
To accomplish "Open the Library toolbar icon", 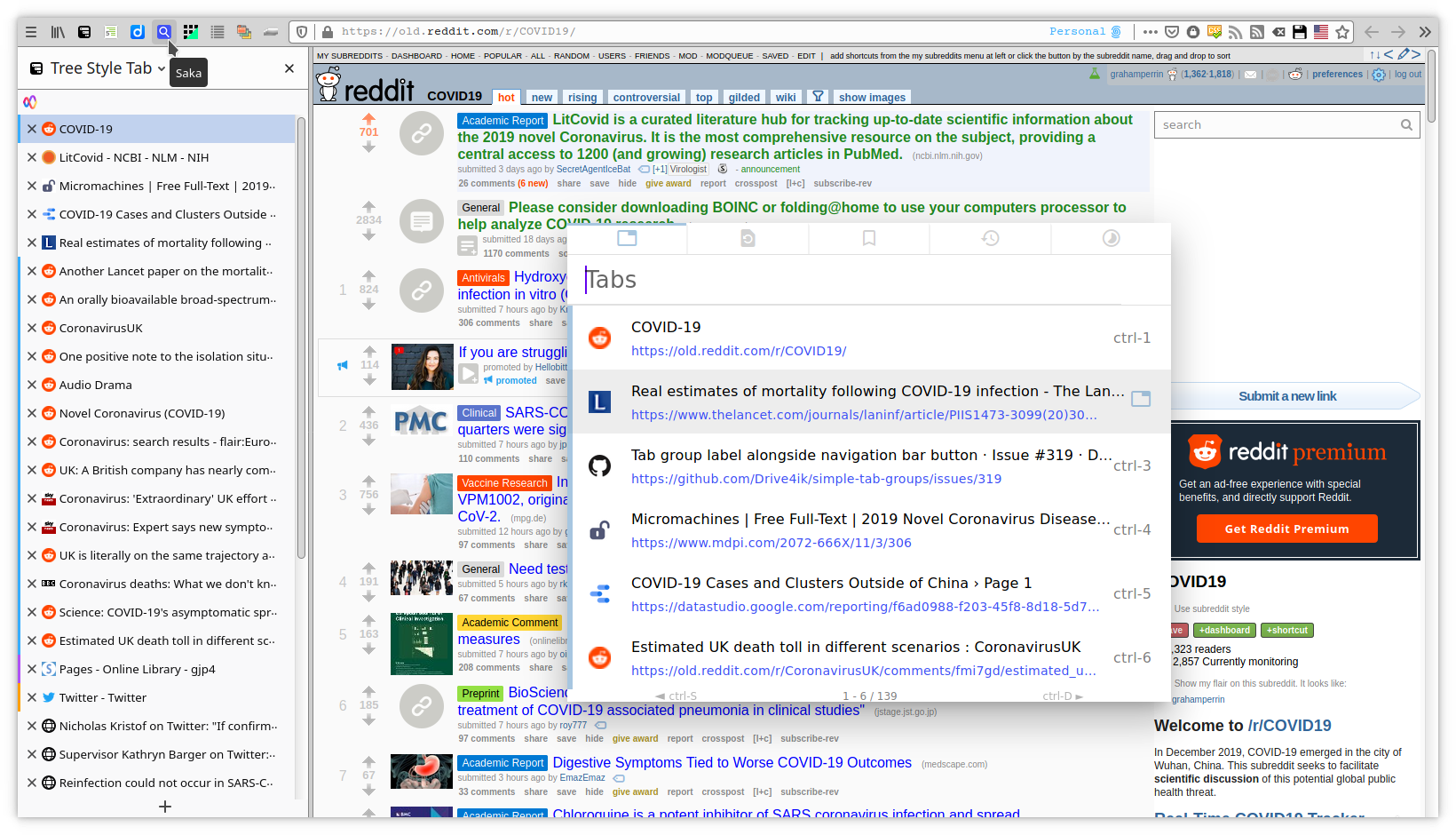I will (58, 32).
